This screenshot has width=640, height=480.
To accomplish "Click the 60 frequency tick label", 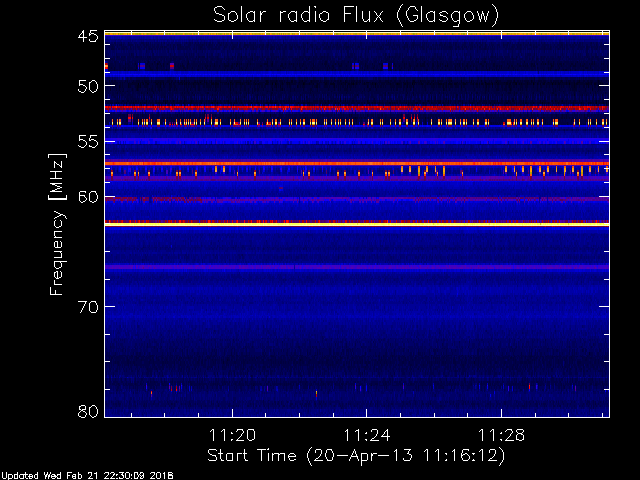I will pos(88,197).
